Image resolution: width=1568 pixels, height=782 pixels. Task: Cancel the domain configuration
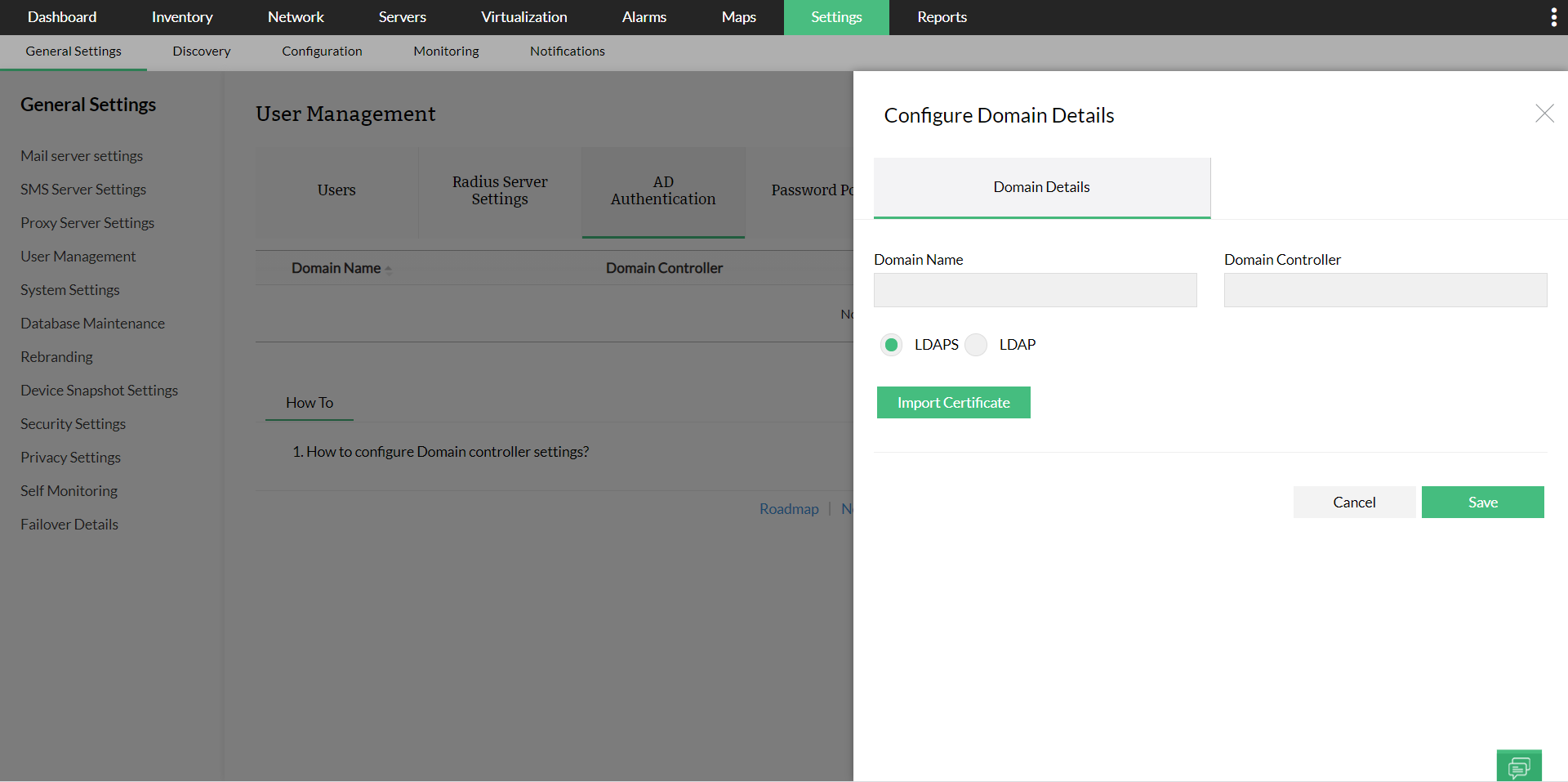(x=1354, y=503)
